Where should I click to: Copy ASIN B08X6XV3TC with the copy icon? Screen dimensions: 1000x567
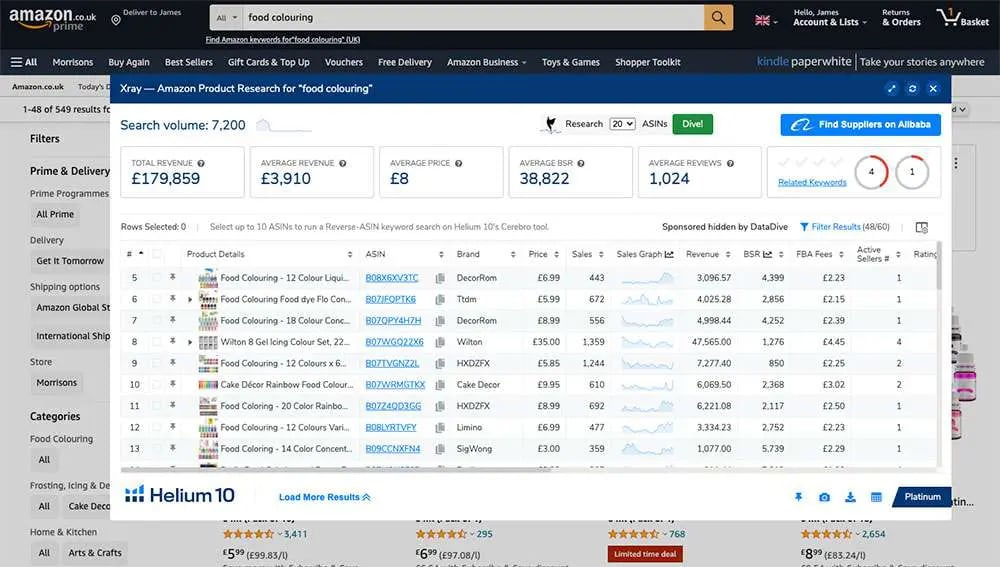440,278
